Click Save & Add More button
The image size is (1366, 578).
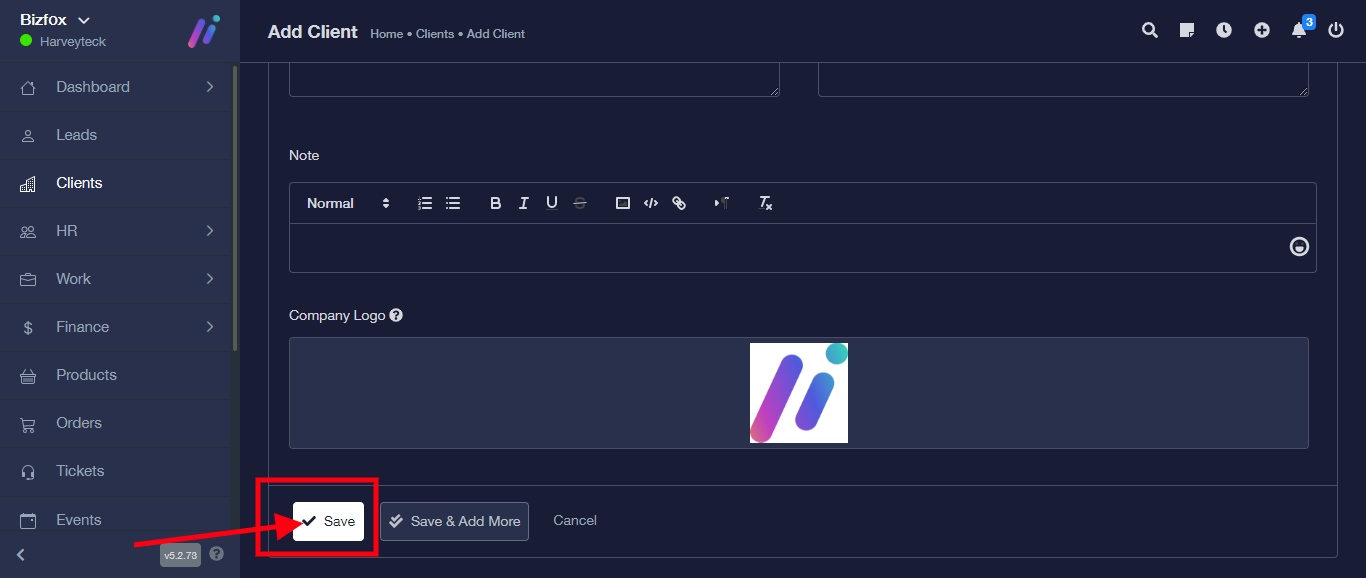tap(454, 521)
